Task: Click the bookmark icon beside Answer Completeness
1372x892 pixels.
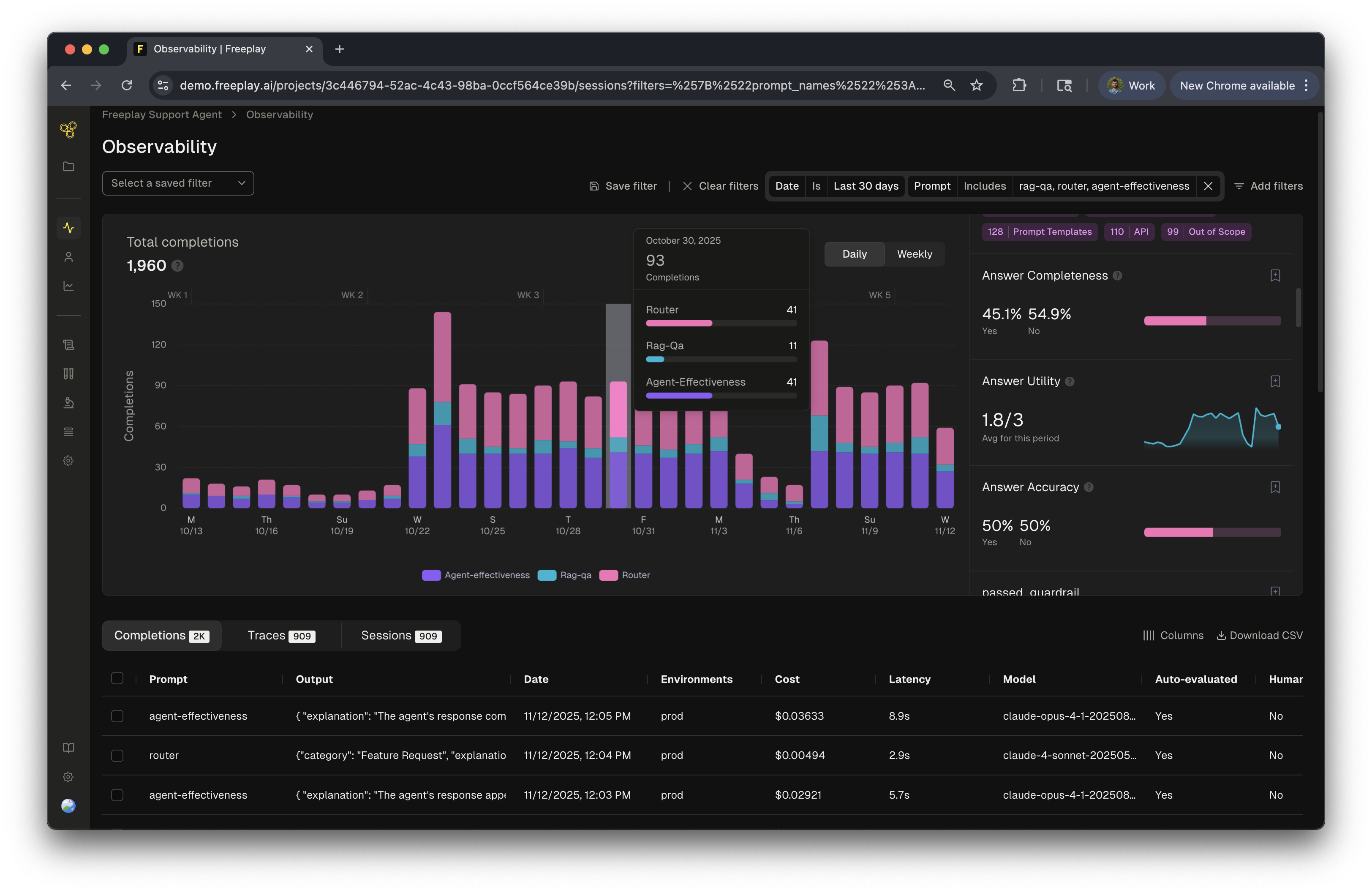Action: tap(1274, 275)
